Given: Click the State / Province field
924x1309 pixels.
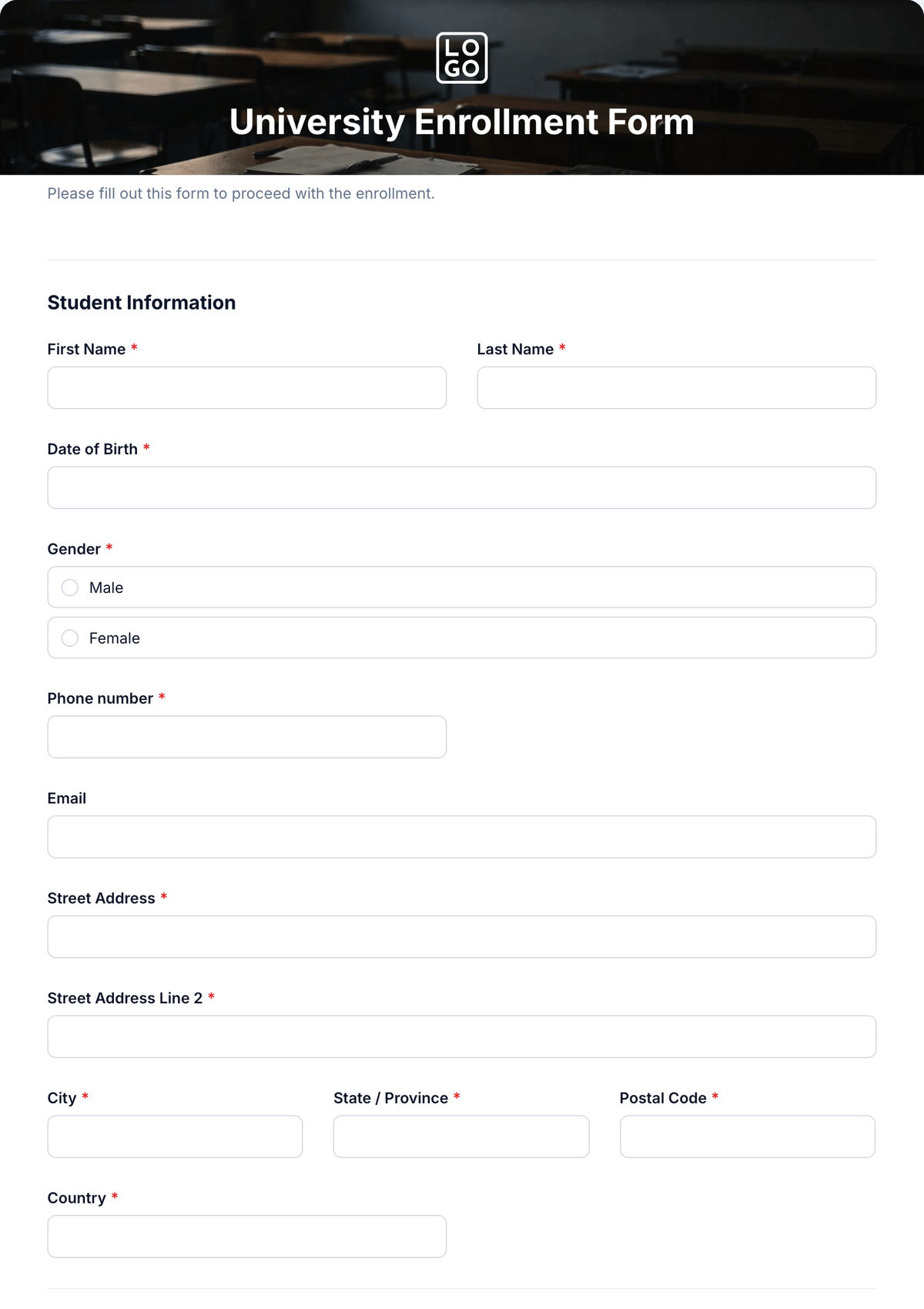Looking at the screenshot, I should click(x=461, y=1137).
